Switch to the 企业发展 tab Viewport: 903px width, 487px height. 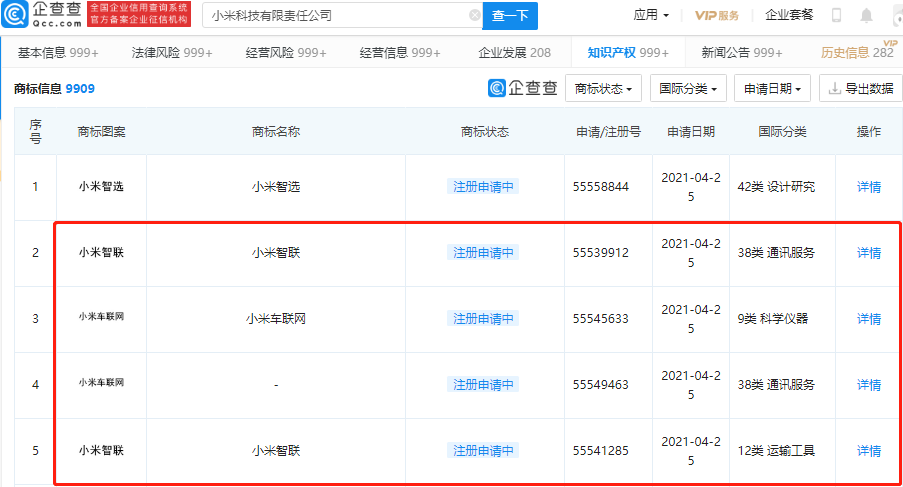pyautogui.click(x=514, y=53)
